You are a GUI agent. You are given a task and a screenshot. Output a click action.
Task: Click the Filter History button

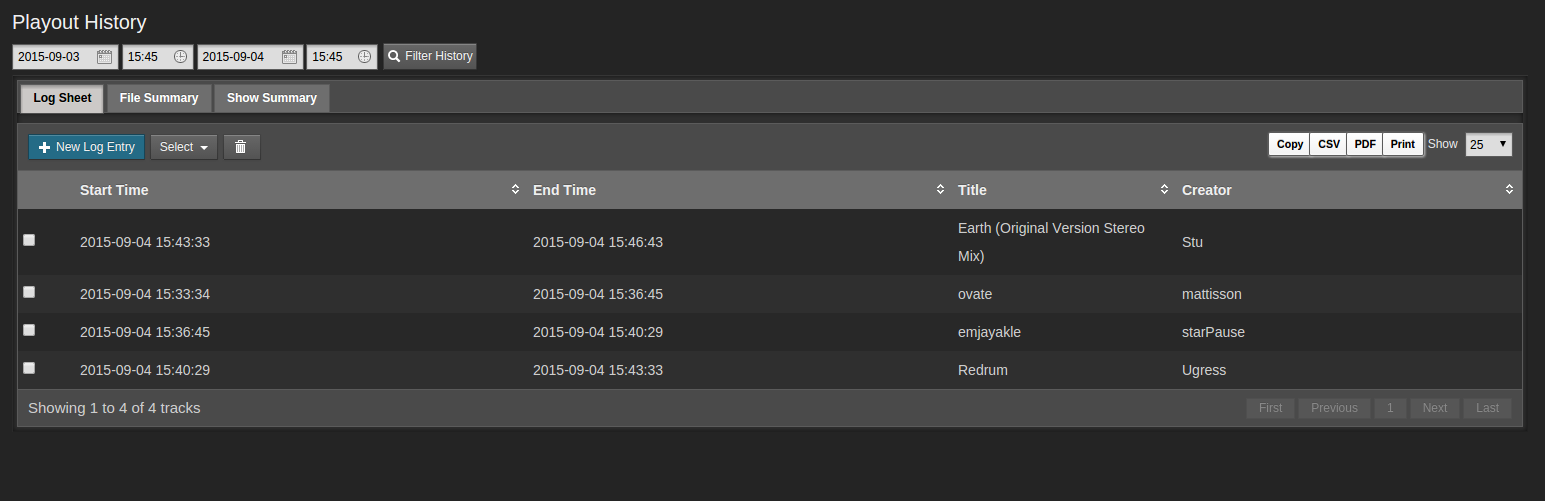[x=430, y=56]
